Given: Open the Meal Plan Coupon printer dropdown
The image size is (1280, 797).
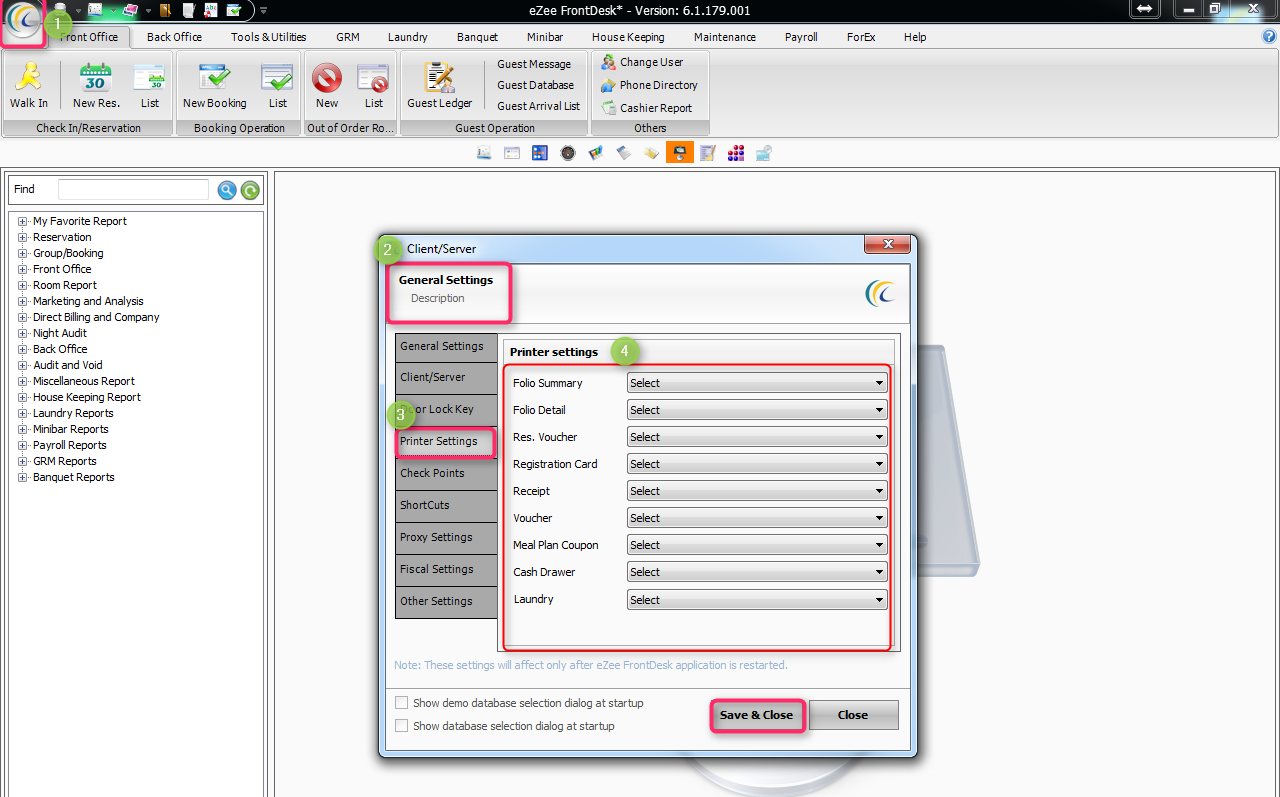Looking at the screenshot, I should [757, 545].
